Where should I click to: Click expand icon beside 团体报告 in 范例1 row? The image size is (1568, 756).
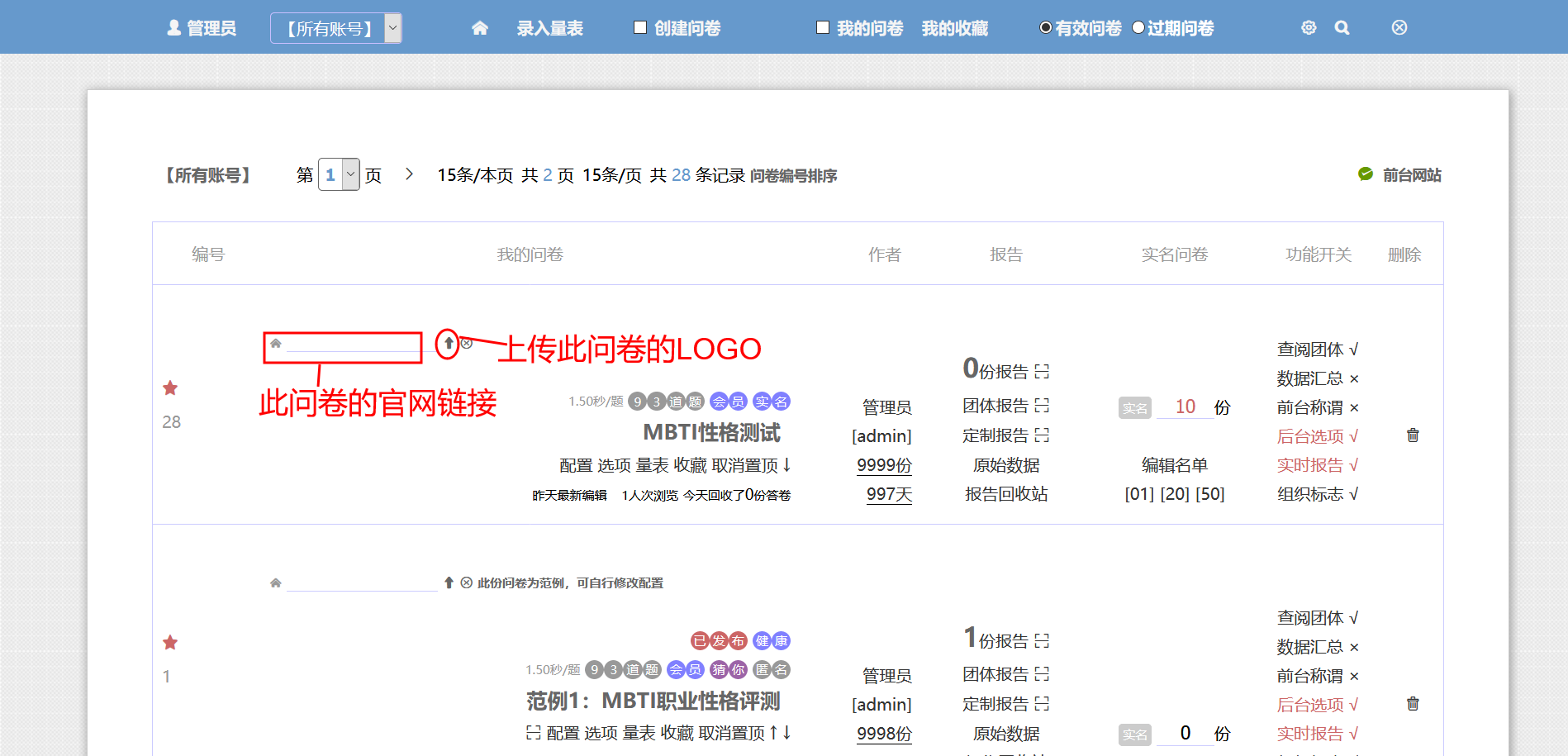pyautogui.click(x=1042, y=674)
